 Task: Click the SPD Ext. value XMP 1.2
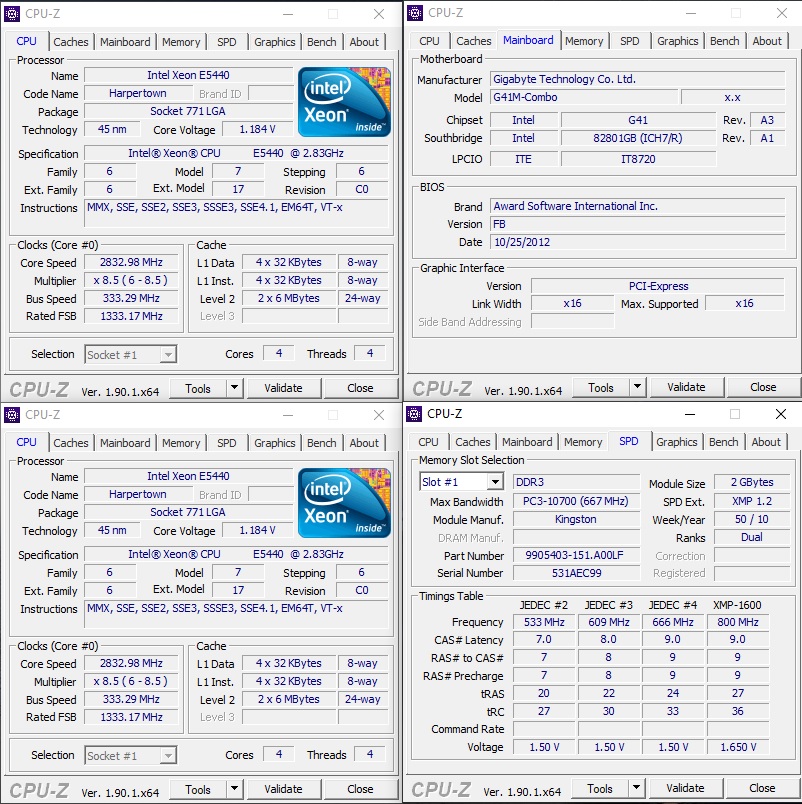pos(752,501)
